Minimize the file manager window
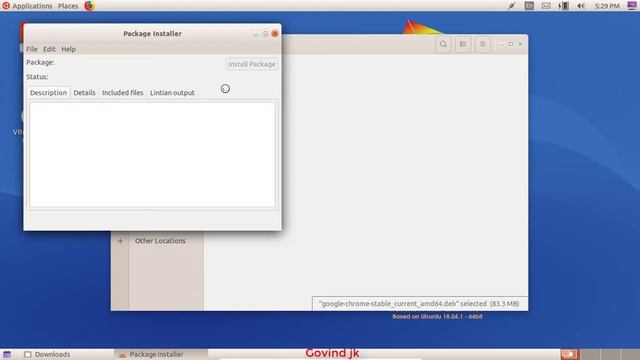Screen dimensions: 640x360 pos(501,44)
